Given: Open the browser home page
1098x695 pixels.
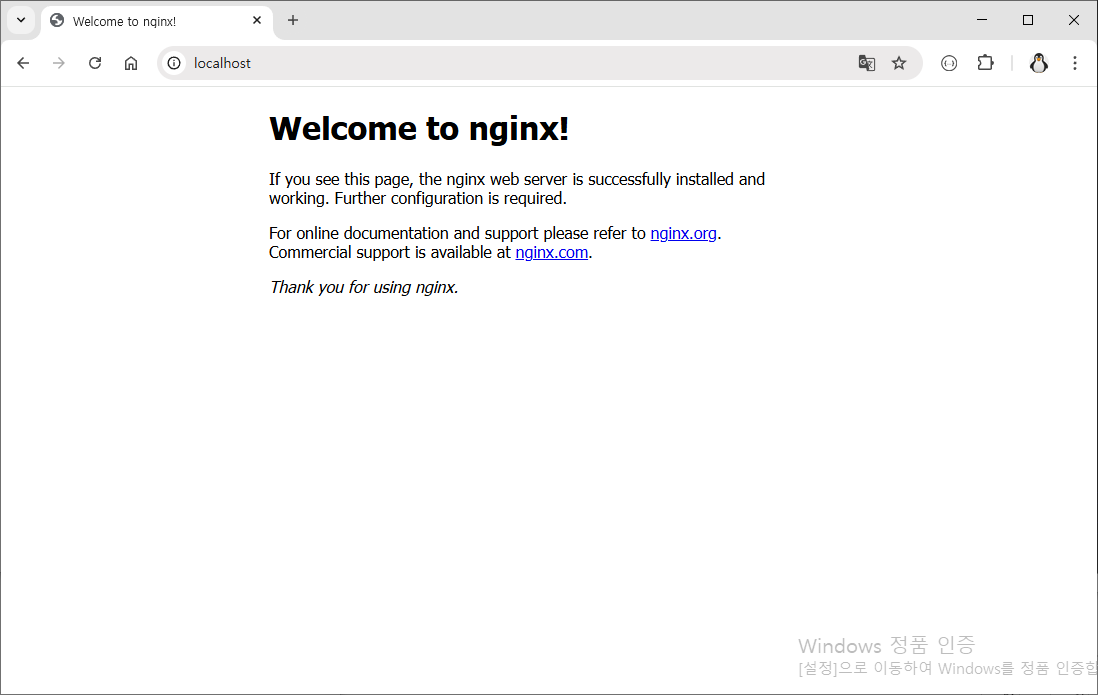Looking at the screenshot, I should 131,63.
